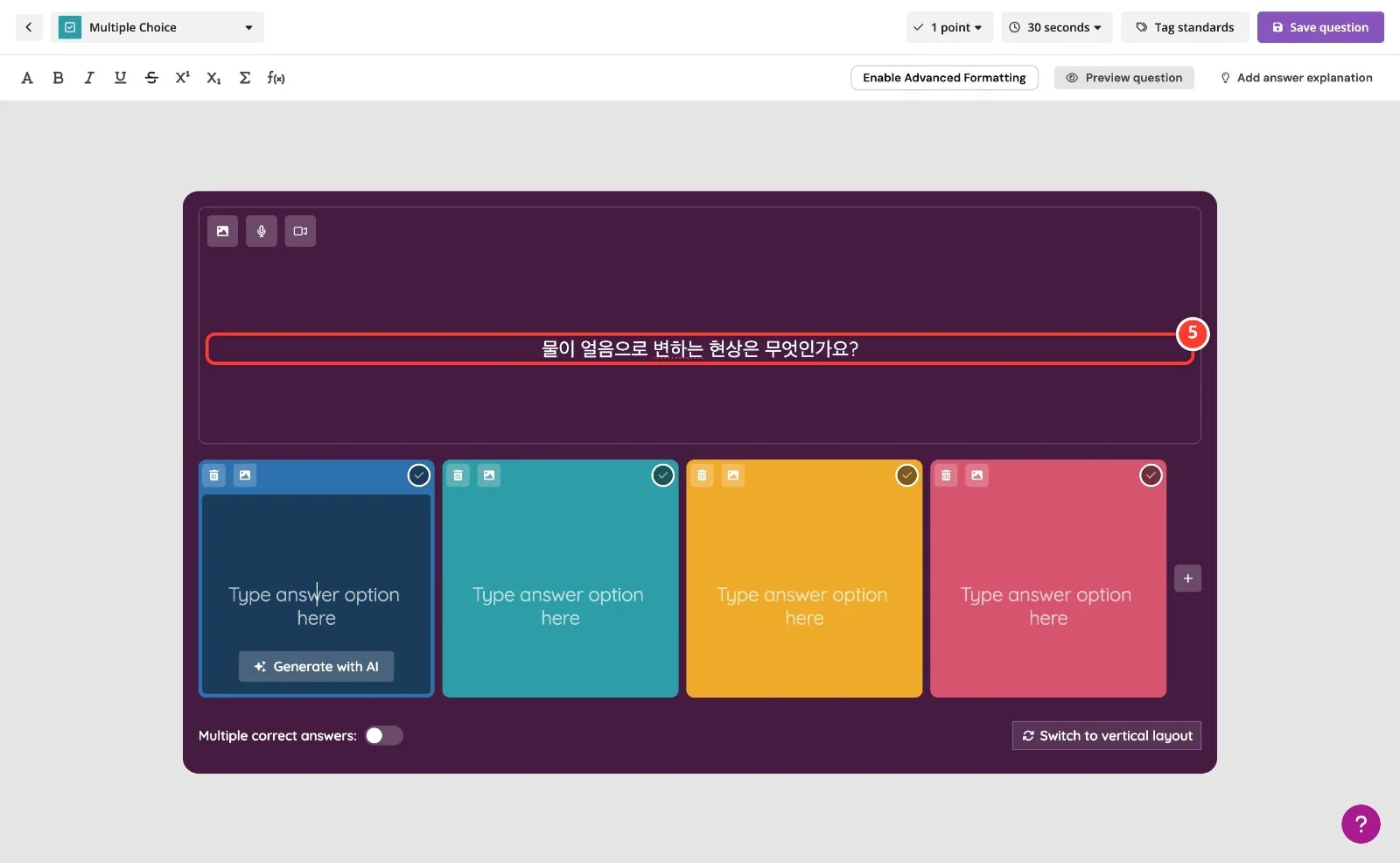
Task: Mark the red option as correct
Action: 1151,475
